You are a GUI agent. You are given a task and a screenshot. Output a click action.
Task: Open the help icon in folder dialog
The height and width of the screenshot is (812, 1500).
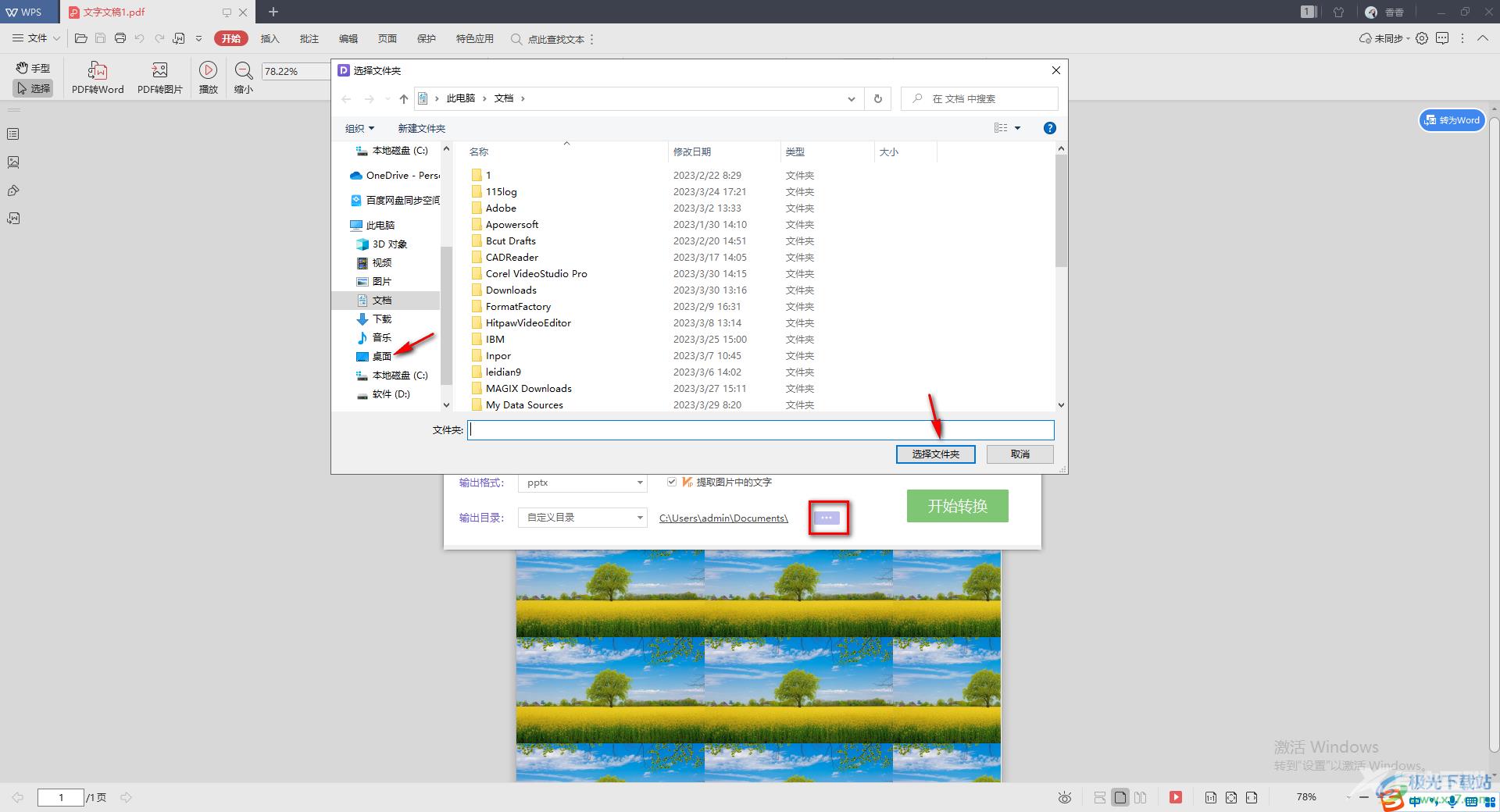[x=1050, y=128]
